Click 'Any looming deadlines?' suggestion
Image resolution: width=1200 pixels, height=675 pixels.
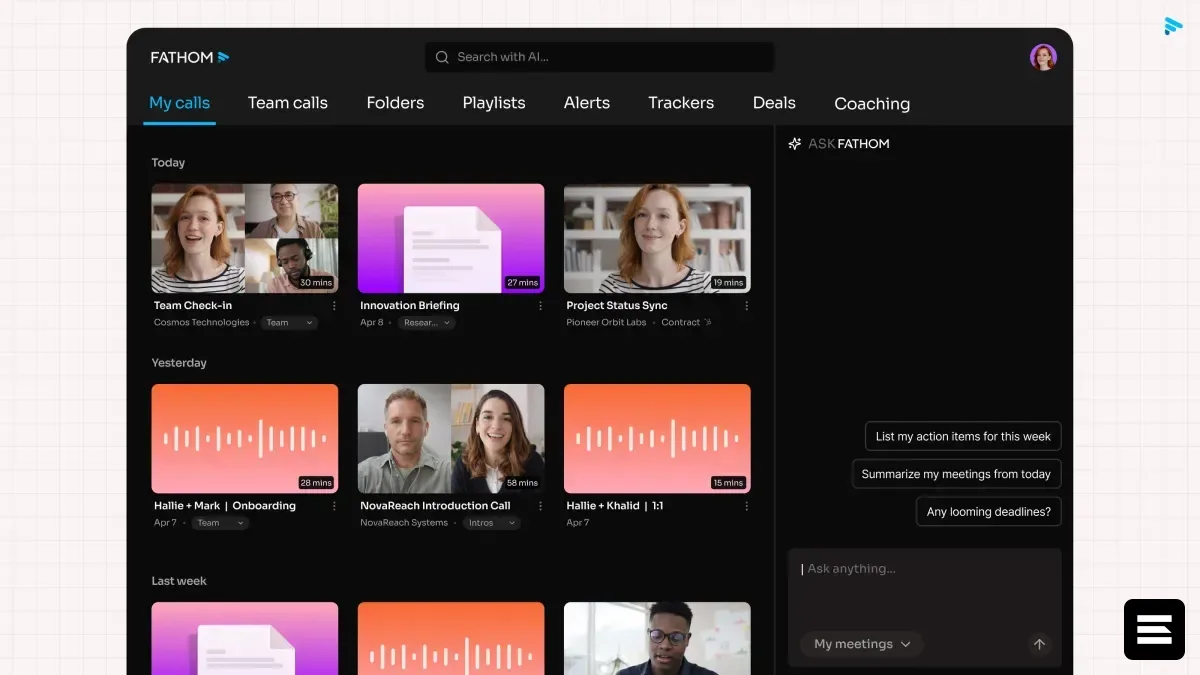(x=989, y=512)
